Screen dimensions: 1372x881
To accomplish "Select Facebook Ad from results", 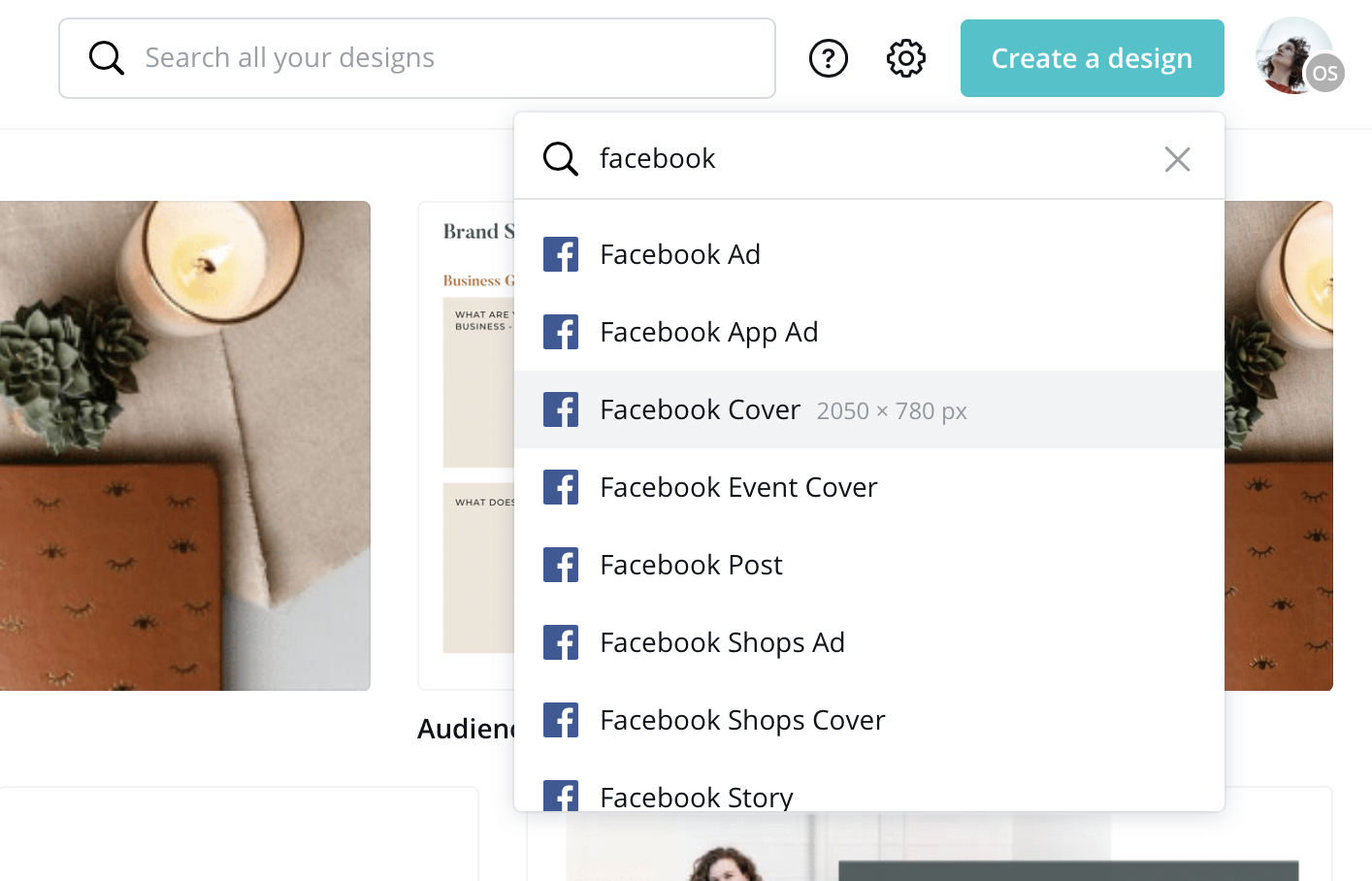I will point(869,254).
